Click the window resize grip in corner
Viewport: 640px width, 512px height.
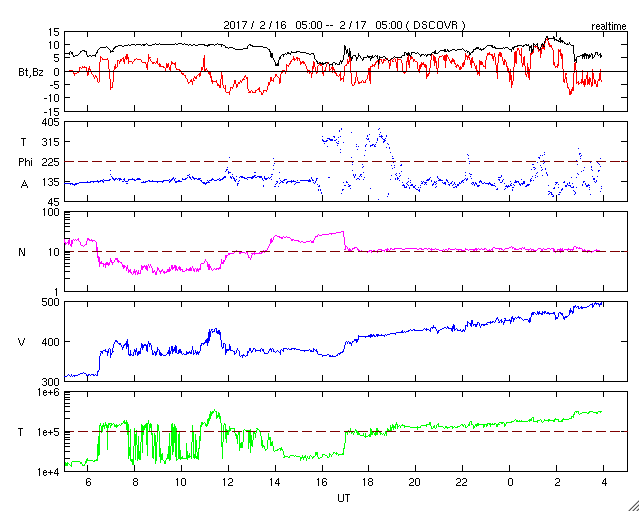(x=633, y=505)
